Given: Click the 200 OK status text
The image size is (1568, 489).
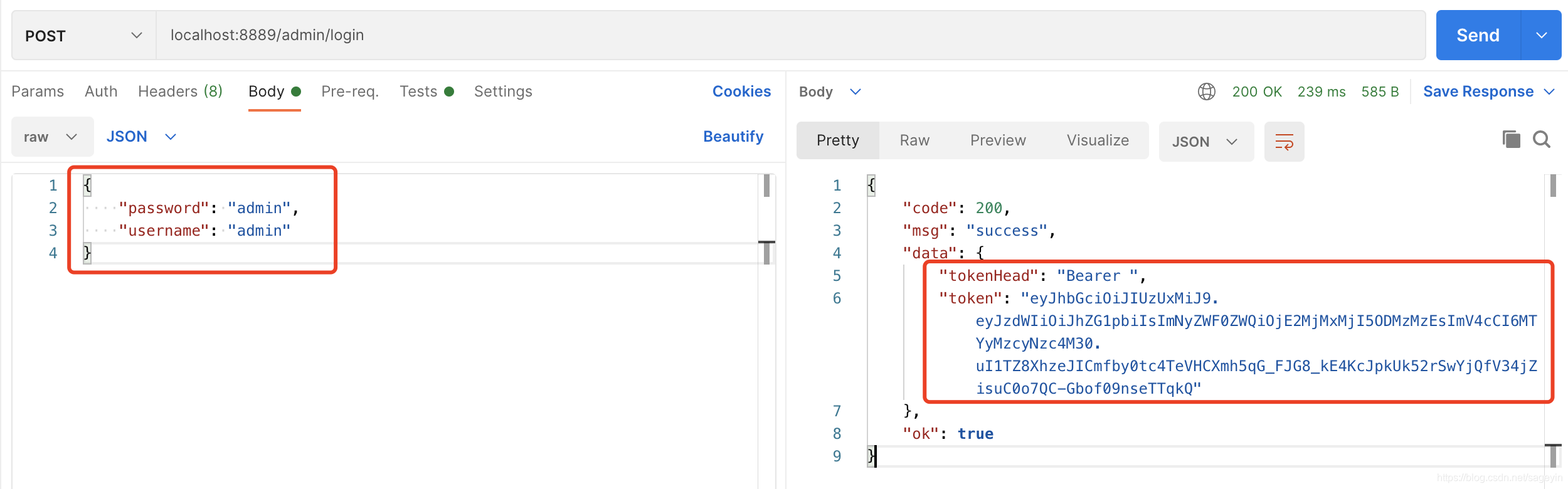Looking at the screenshot, I should pos(1257,92).
